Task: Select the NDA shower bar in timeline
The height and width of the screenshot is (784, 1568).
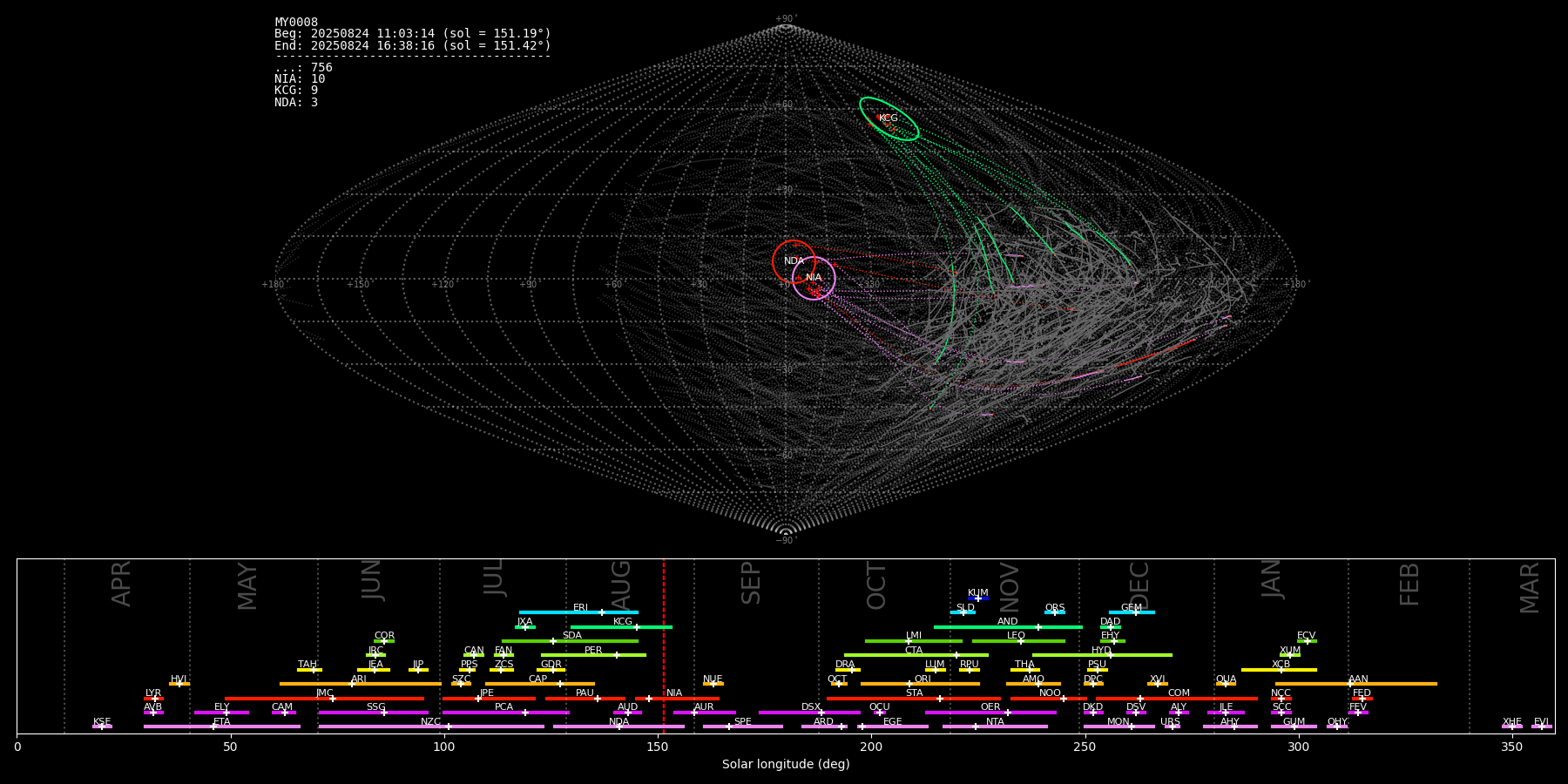Action: click(618, 727)
